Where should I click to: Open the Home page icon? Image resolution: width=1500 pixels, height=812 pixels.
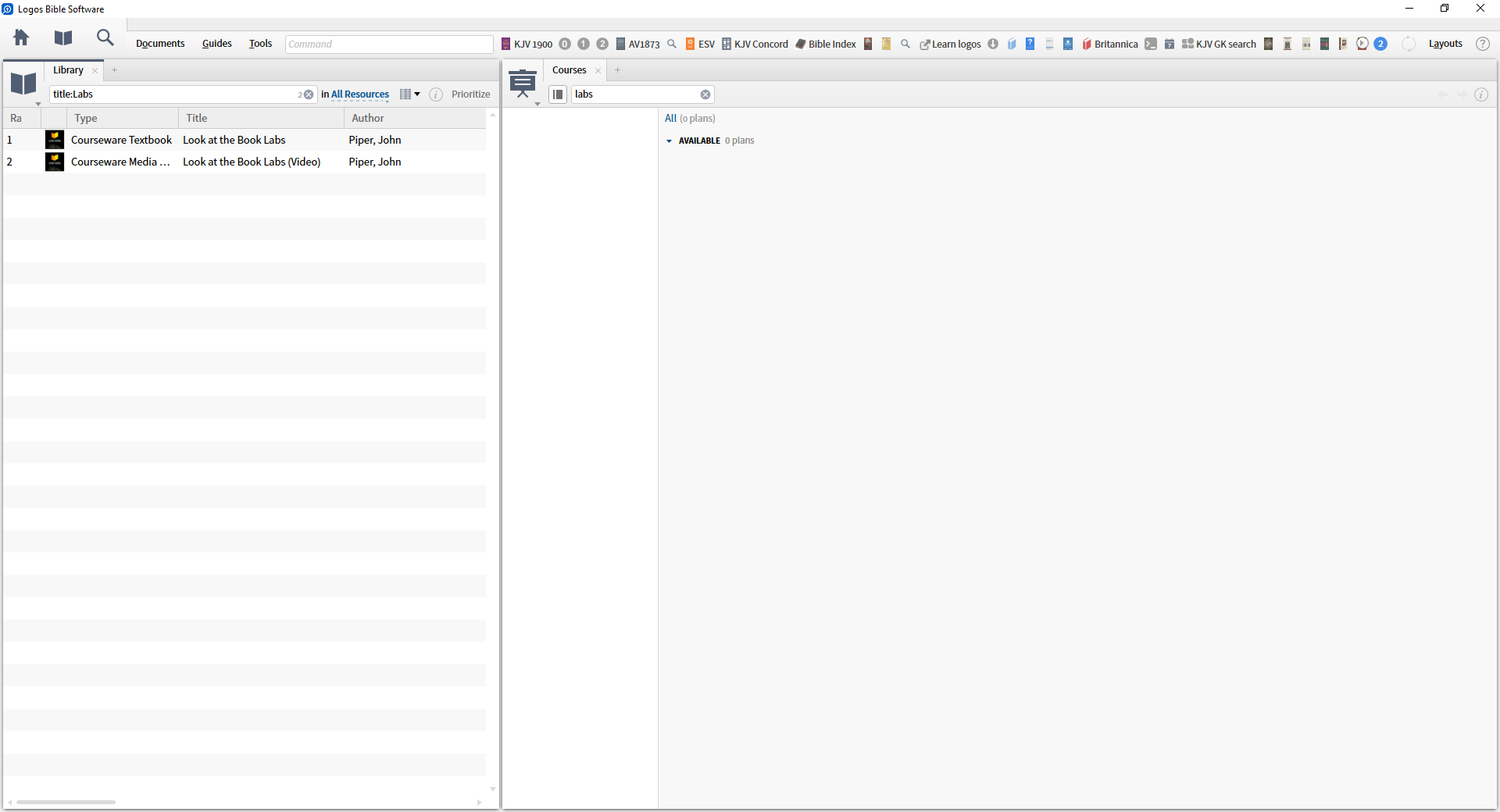(x=21, y=37)
